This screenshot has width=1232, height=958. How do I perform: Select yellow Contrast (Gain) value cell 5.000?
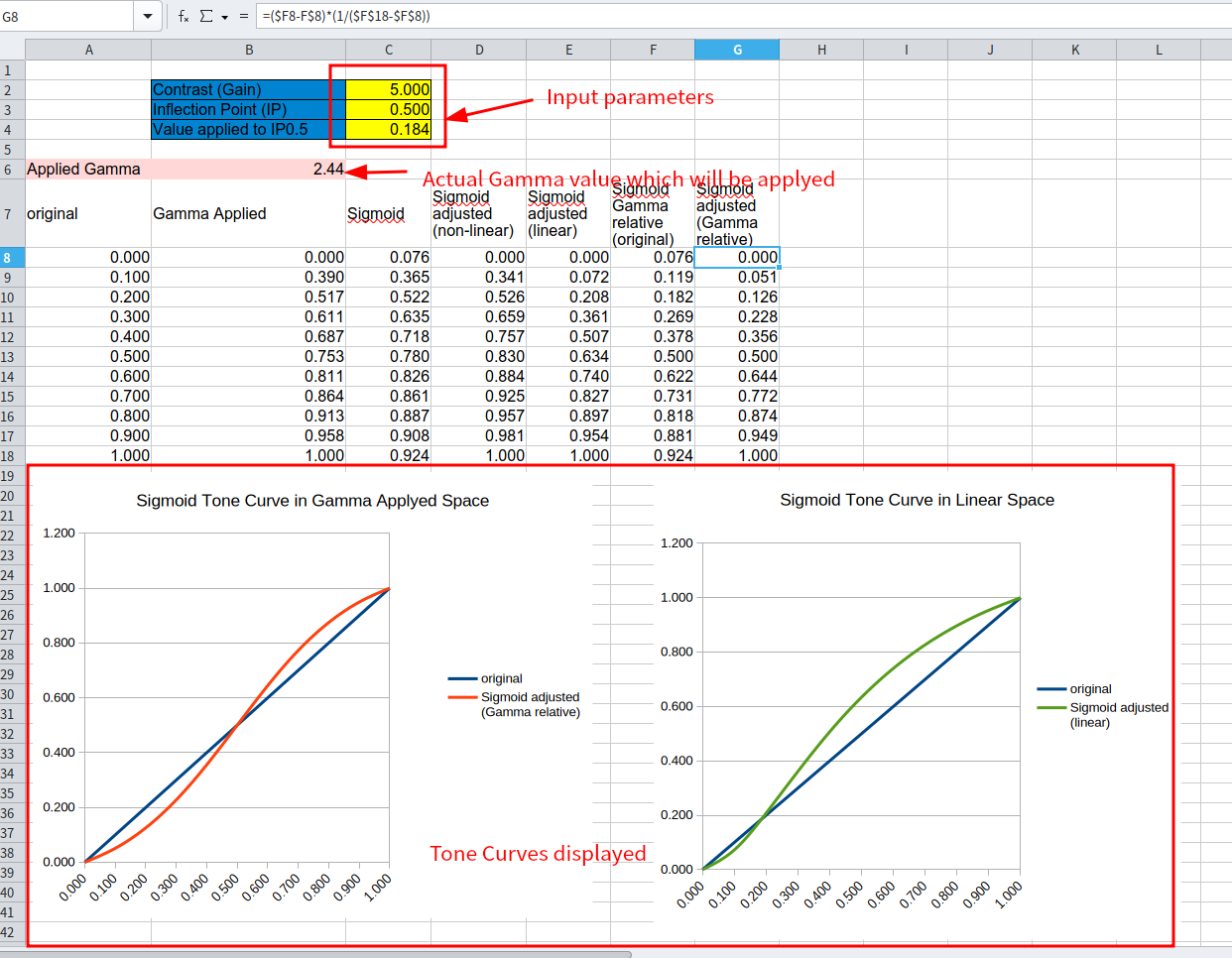point(389,89)
